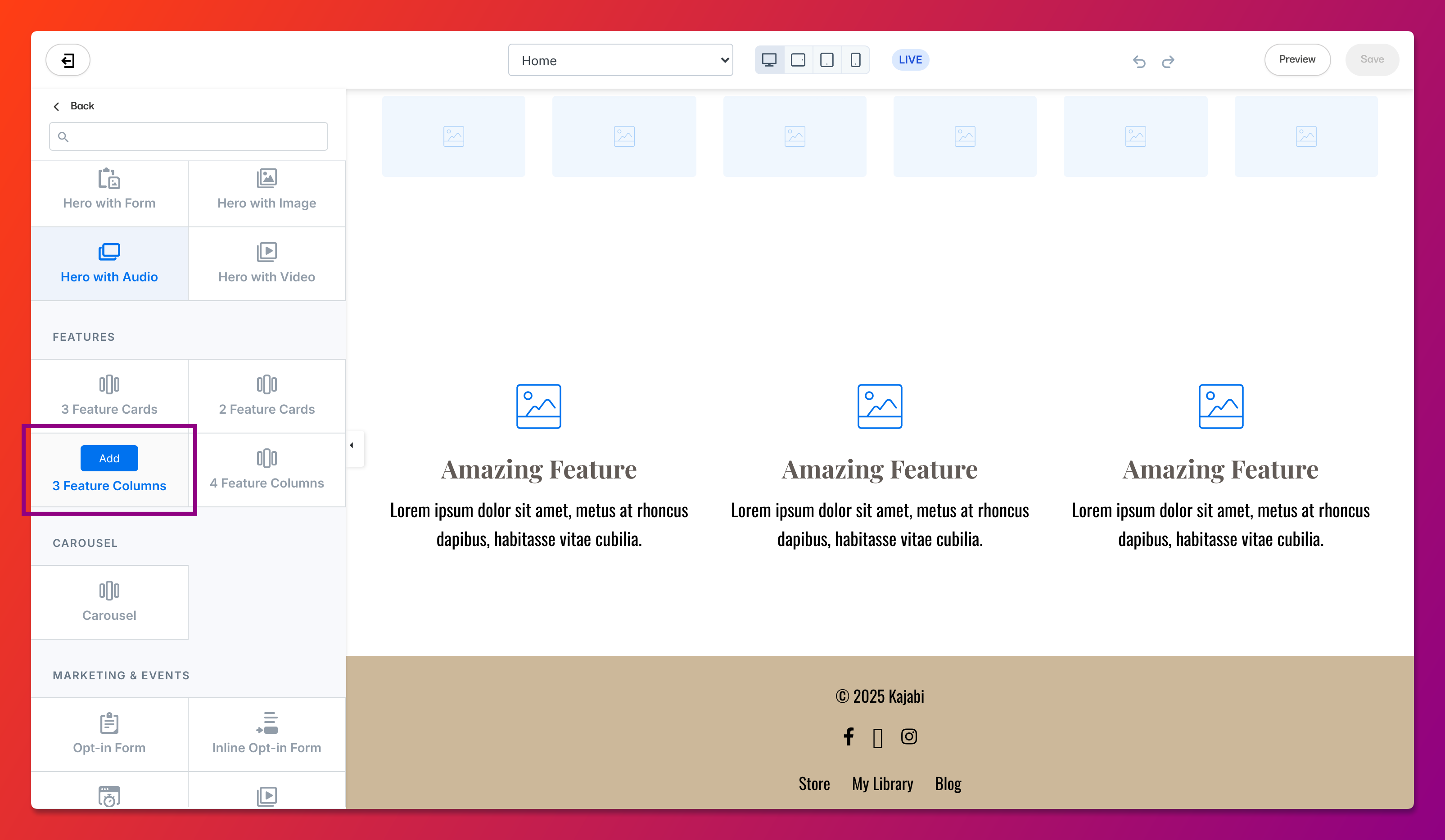Click the second image placeholder thumbnail
Viewport: 1445px width, 840px height.
(x=624, y=136)
